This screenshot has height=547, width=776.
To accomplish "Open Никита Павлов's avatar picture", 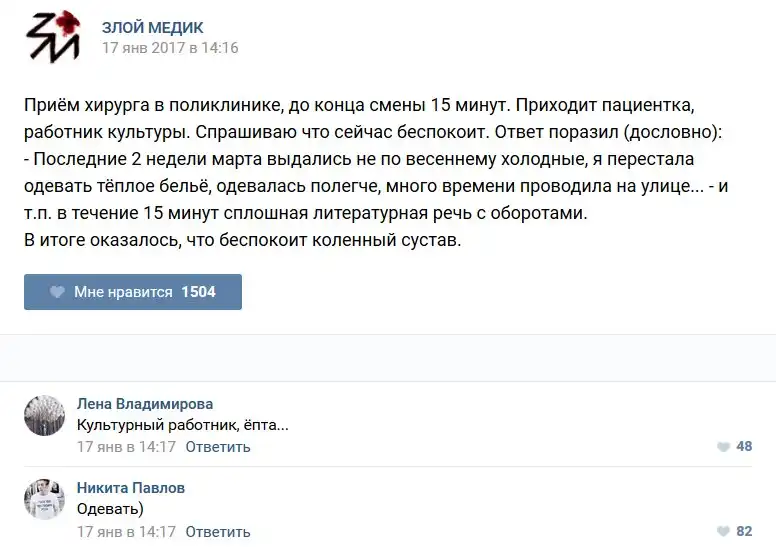I will pyautogui.click(x=44, y=499).
